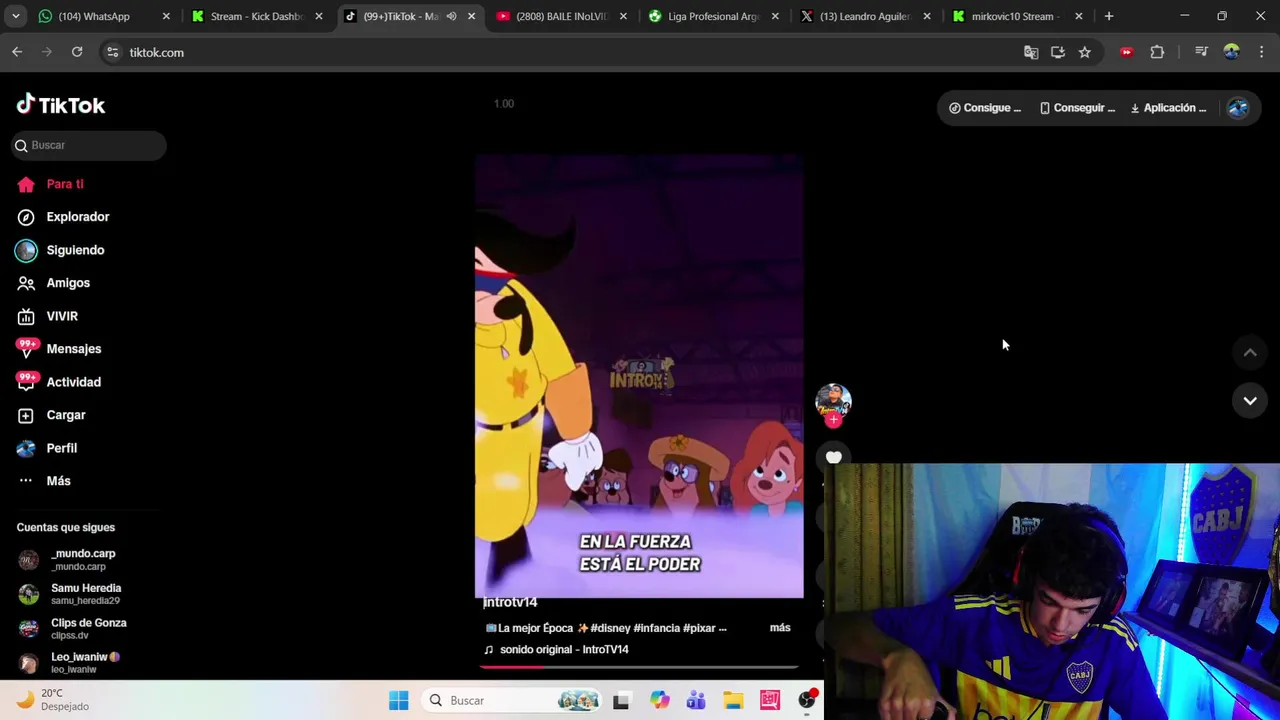Mute the TikTok tab via speaker icon
Image resolution: width=1280 pixels, height=720 pixels.
pyautogui.click(x=451, y=16)
